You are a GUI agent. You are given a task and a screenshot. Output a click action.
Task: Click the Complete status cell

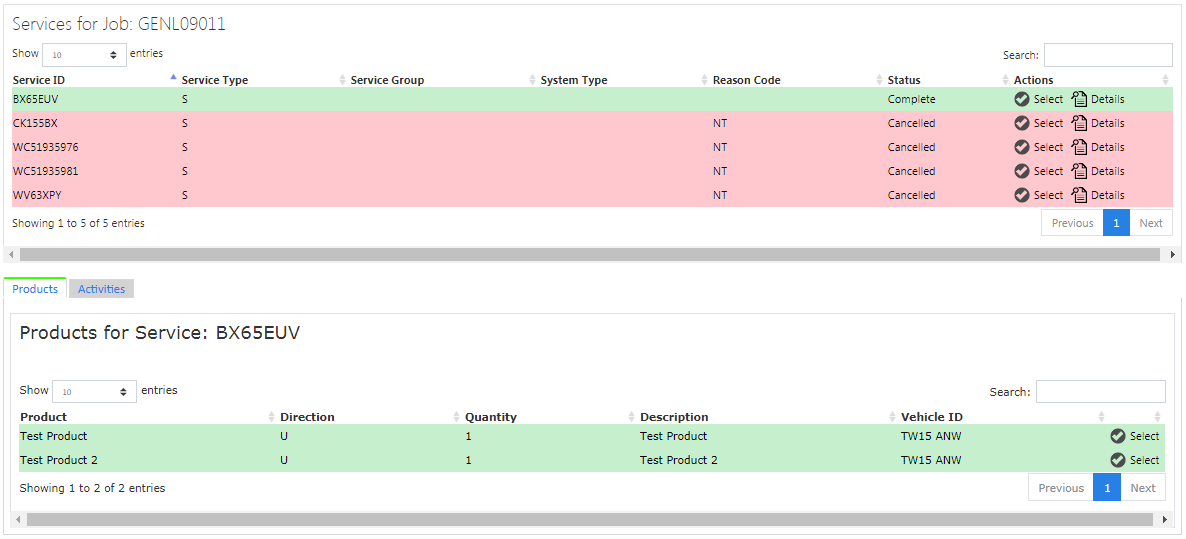point(911,99)
